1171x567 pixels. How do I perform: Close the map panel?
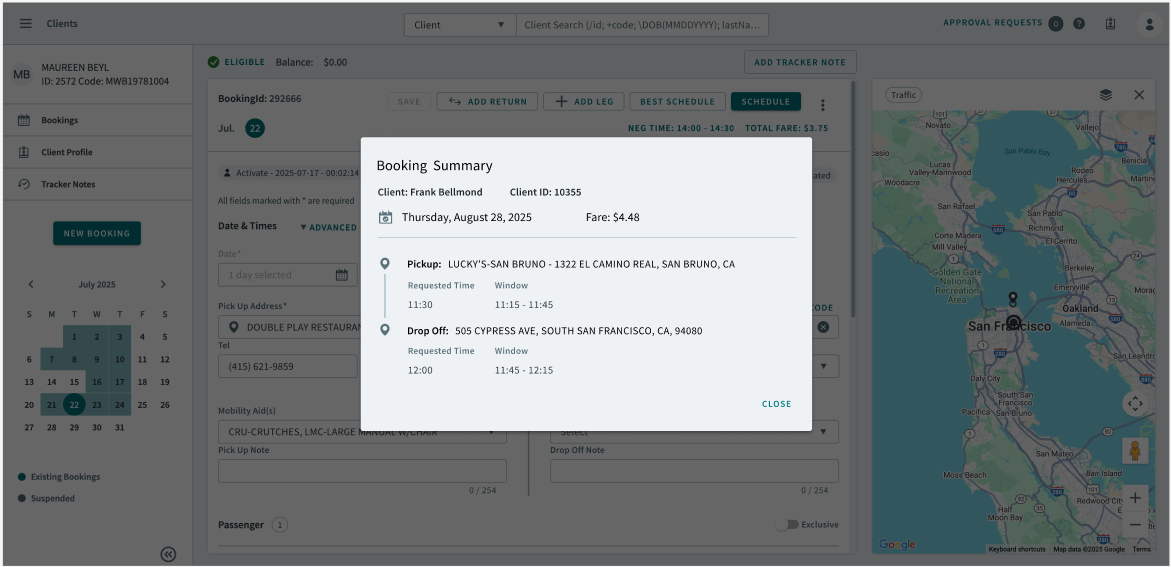1139,95
